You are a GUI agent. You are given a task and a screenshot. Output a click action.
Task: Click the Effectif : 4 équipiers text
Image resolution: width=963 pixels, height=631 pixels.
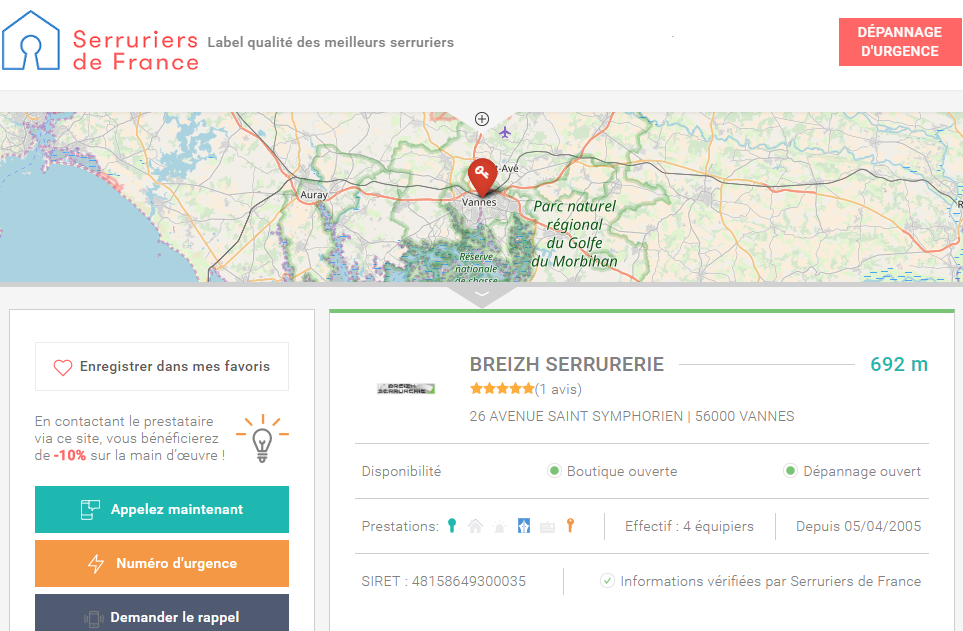point(689,526)
